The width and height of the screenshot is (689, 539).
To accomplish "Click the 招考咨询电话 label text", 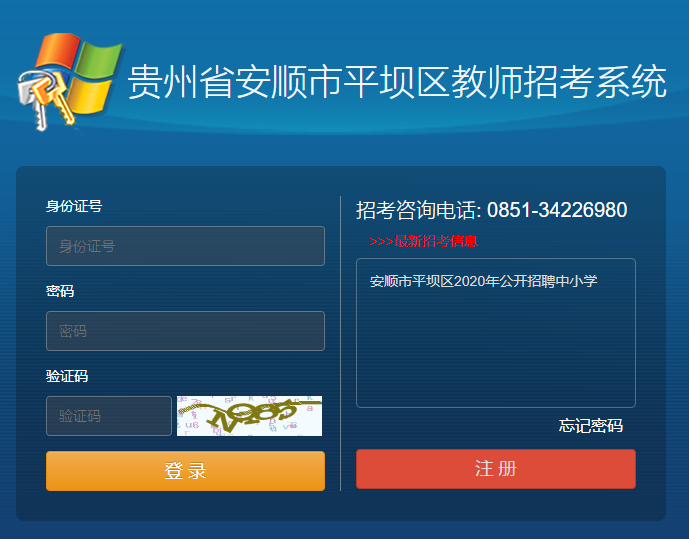I will (419, 210).
